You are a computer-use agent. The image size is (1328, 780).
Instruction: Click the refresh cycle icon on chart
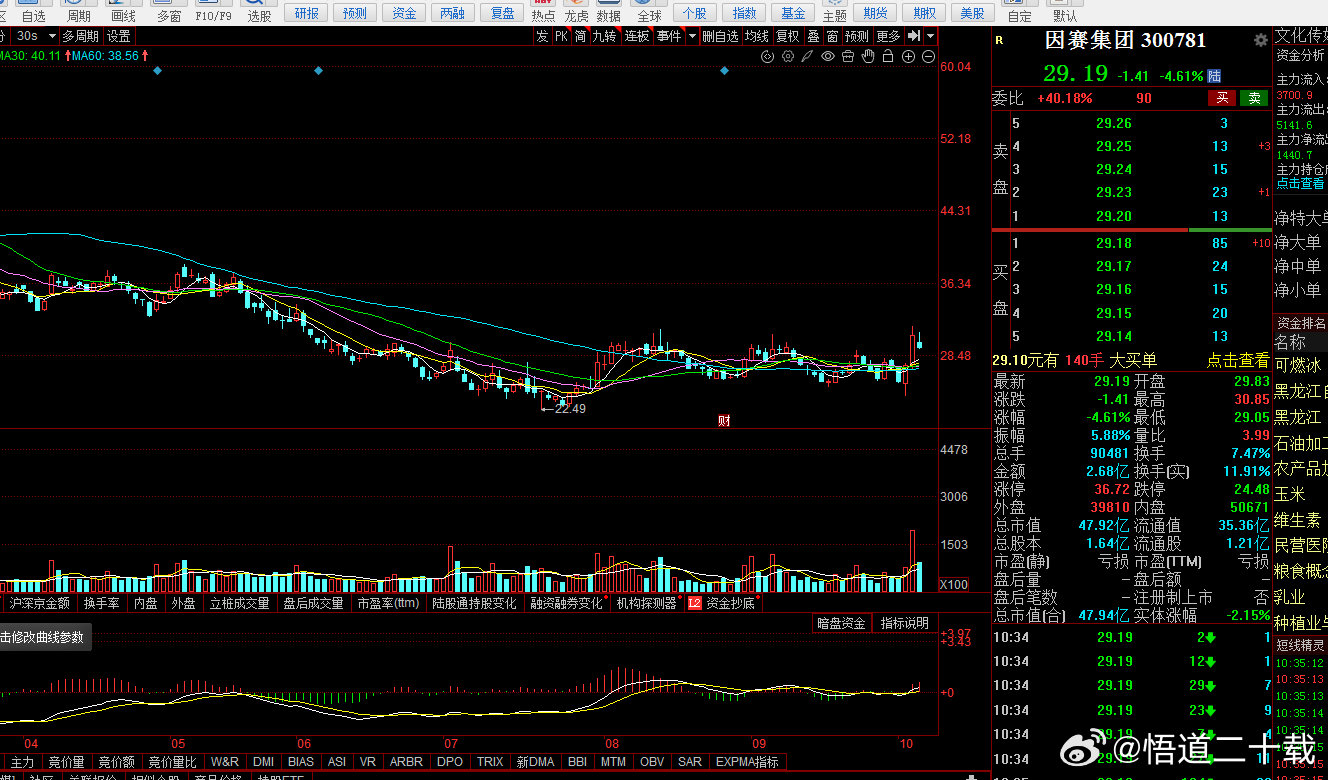click(x=767, y=57)
